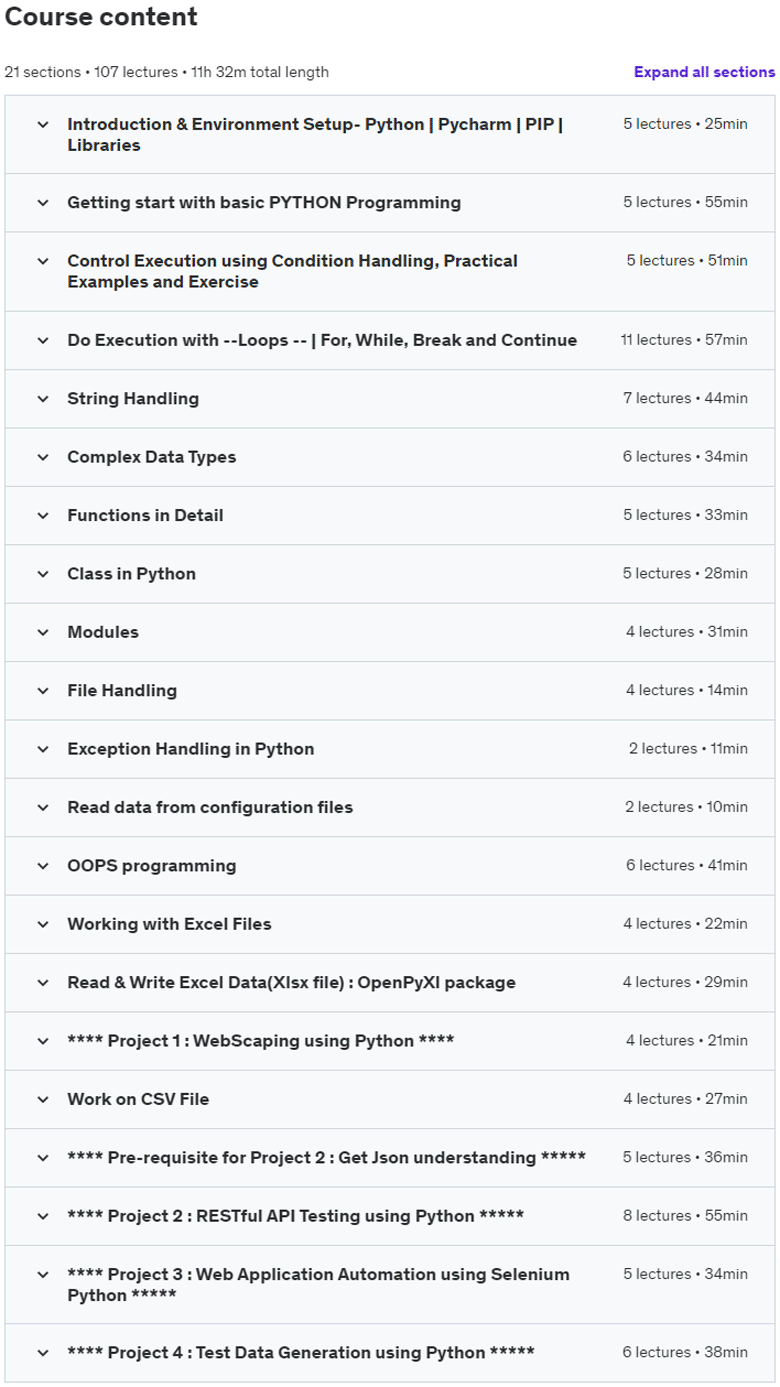Open chevron for Pre-requisite for Project 2
The height and width of the screenshot is (1387, 780).
[x=42, y=1158]
